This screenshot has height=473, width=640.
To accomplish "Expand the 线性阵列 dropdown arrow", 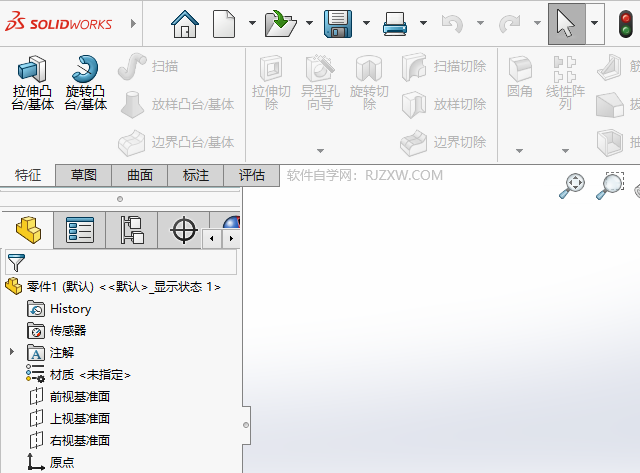I will 565,151.
